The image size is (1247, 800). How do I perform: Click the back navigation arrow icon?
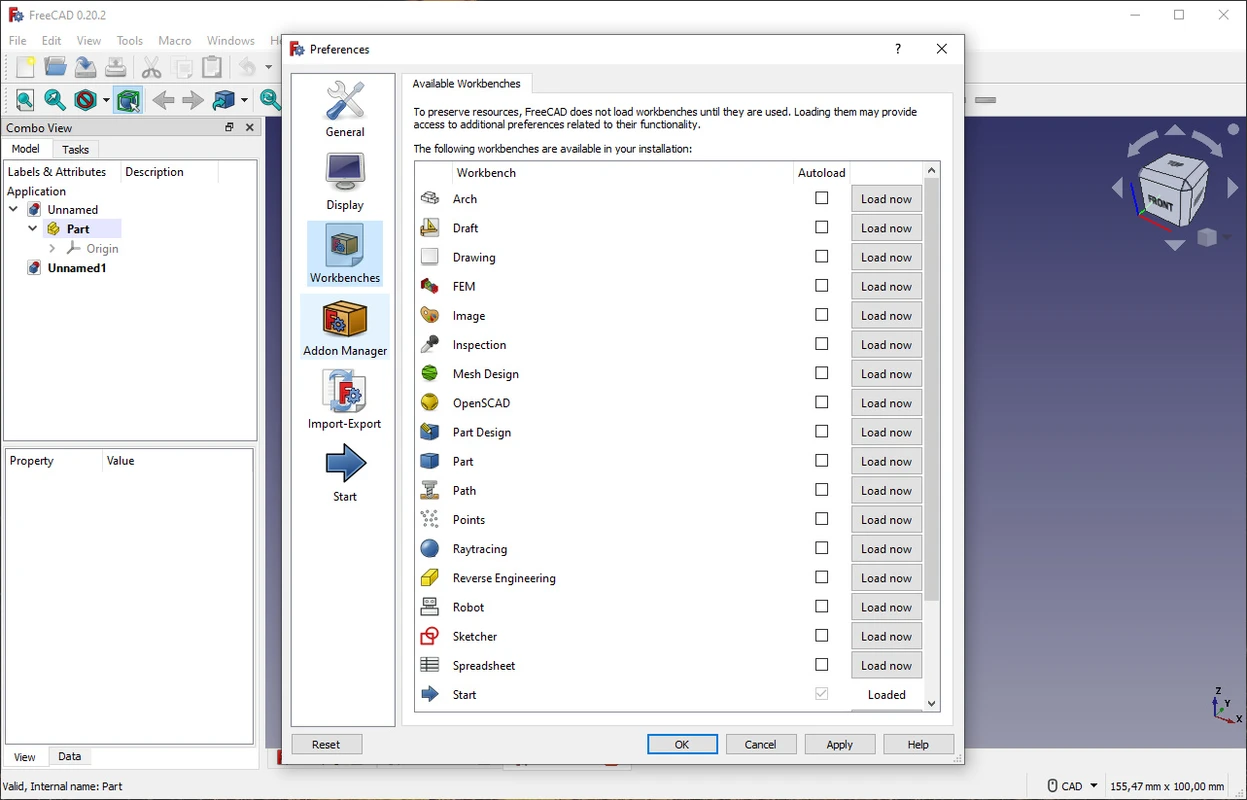(x=163, y=100)
